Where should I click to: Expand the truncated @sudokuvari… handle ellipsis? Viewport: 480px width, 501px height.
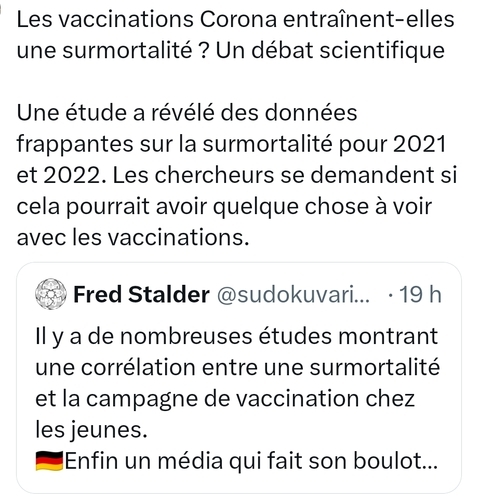363,299
